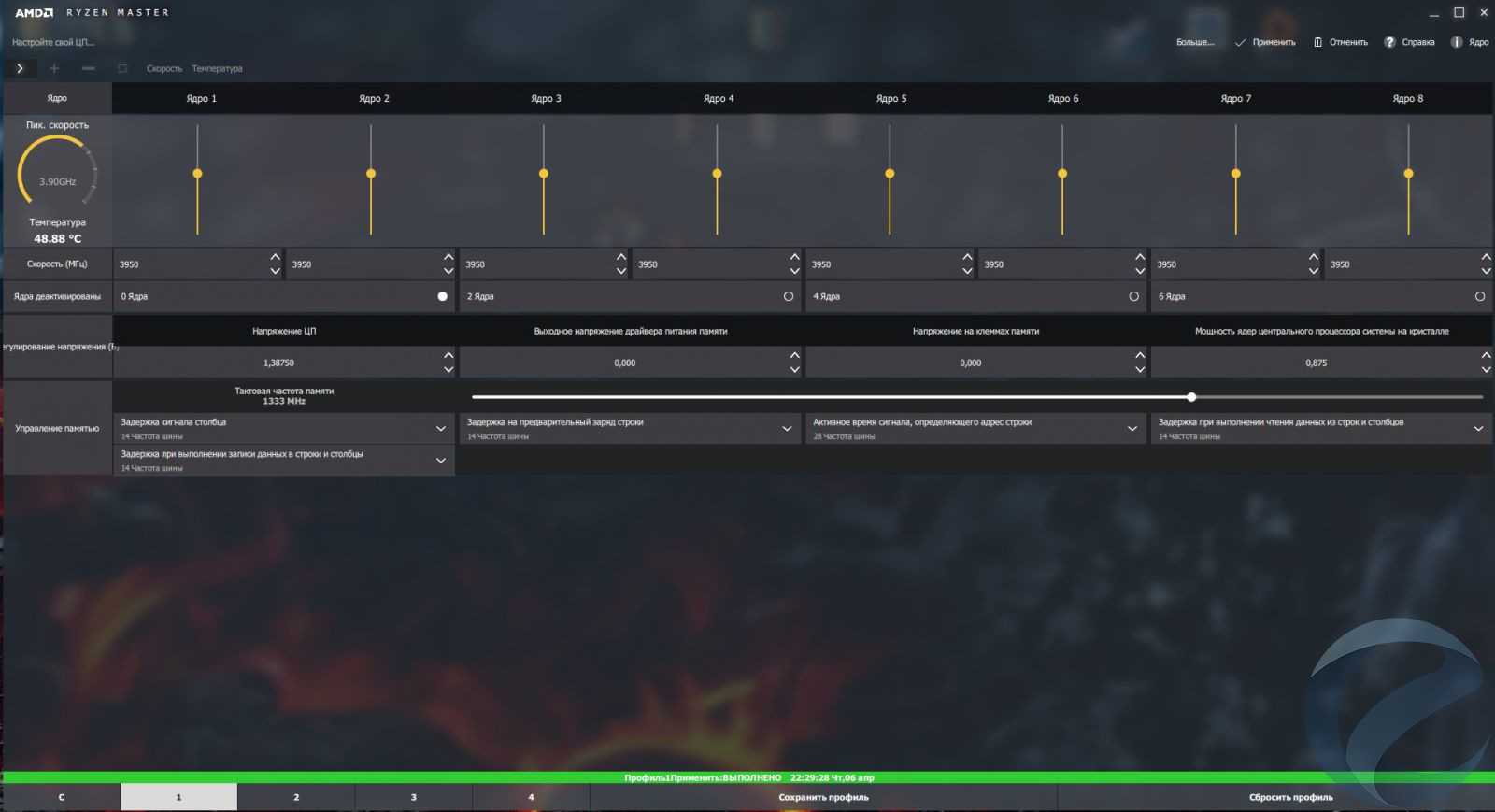The height and width of the screenshot is (812, 1495).
Task: Open Справка via question mark icon
Action: click(1389, 42)
